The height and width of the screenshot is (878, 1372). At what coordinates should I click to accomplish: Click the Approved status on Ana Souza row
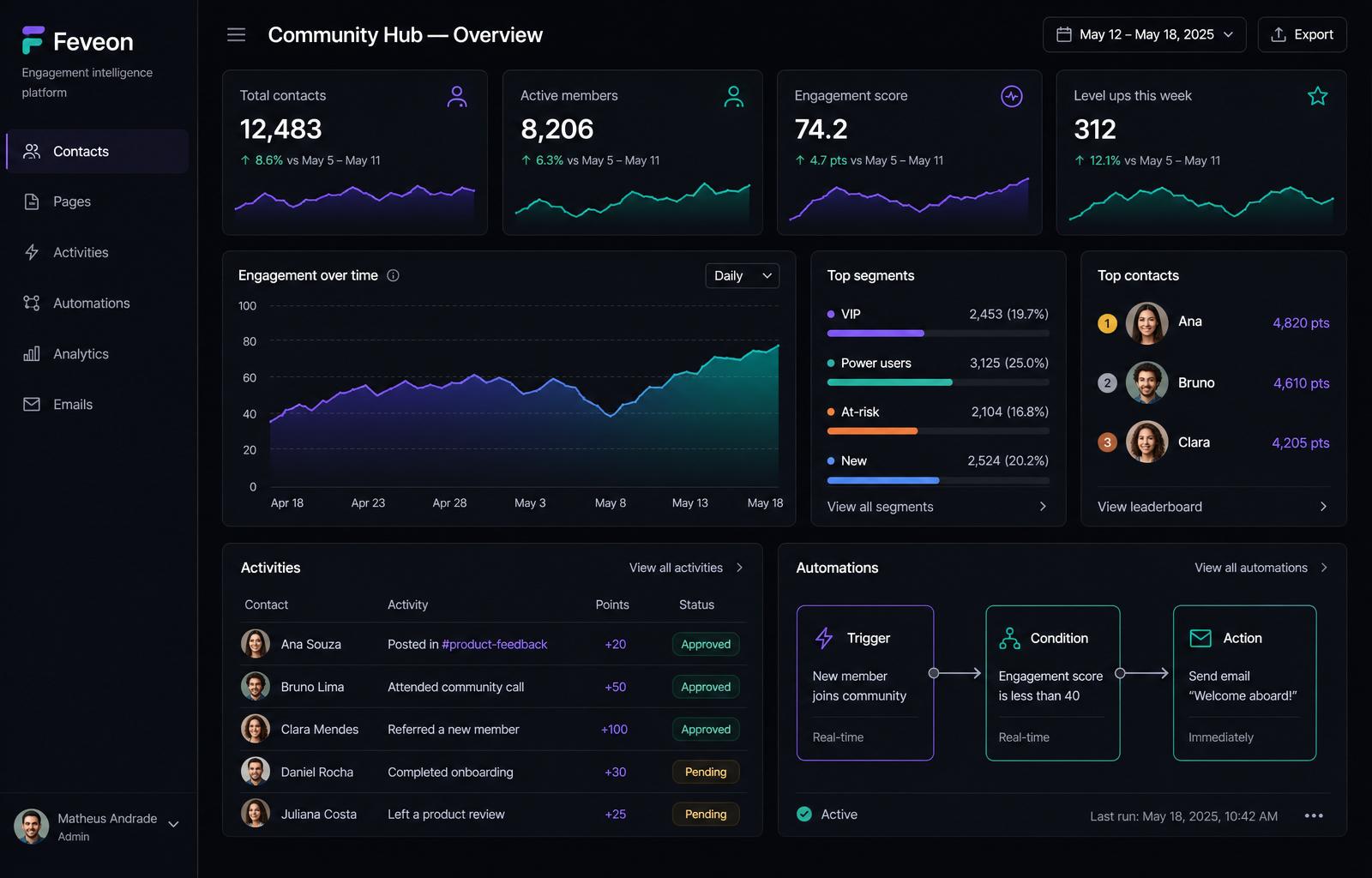(x=706, y=644)
